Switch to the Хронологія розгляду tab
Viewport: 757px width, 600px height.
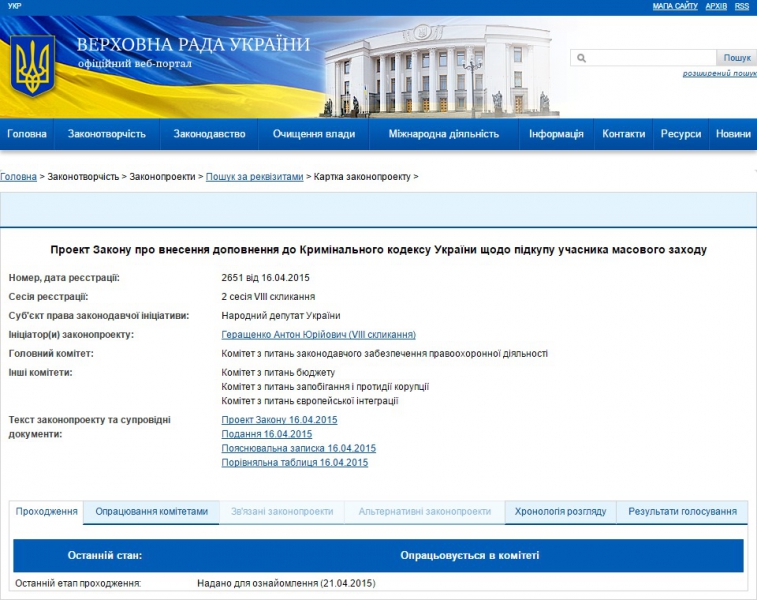560,511
